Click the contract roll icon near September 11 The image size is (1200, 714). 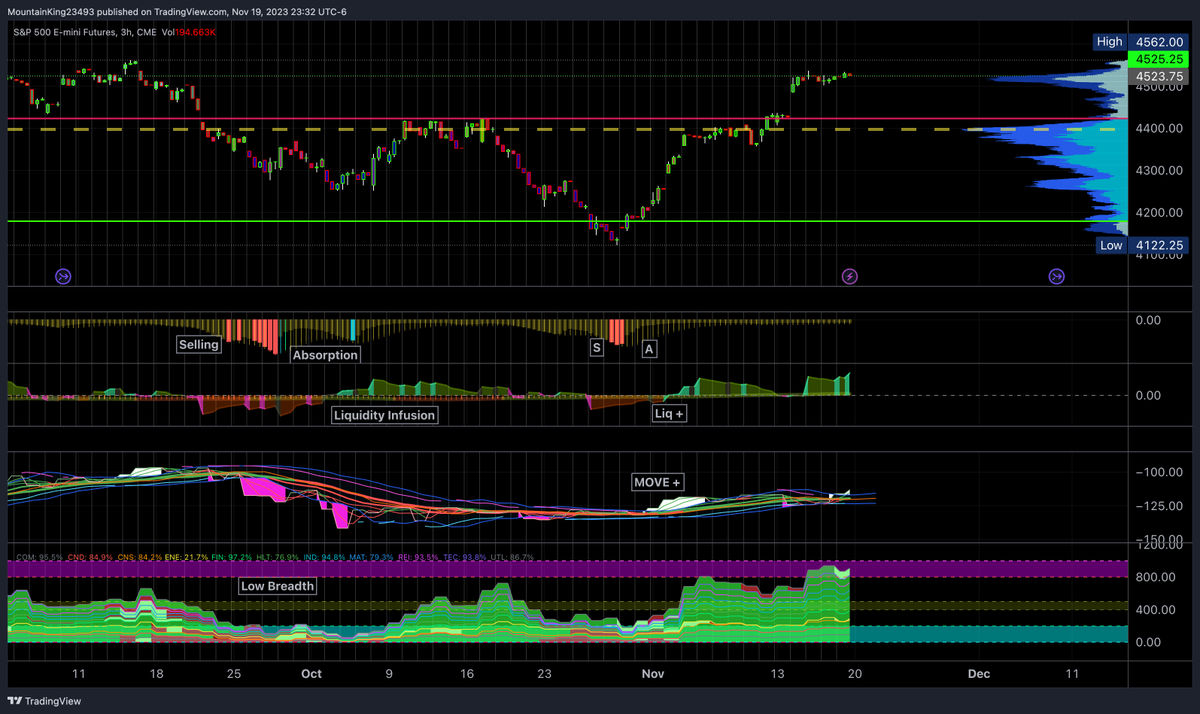(63, 275)
